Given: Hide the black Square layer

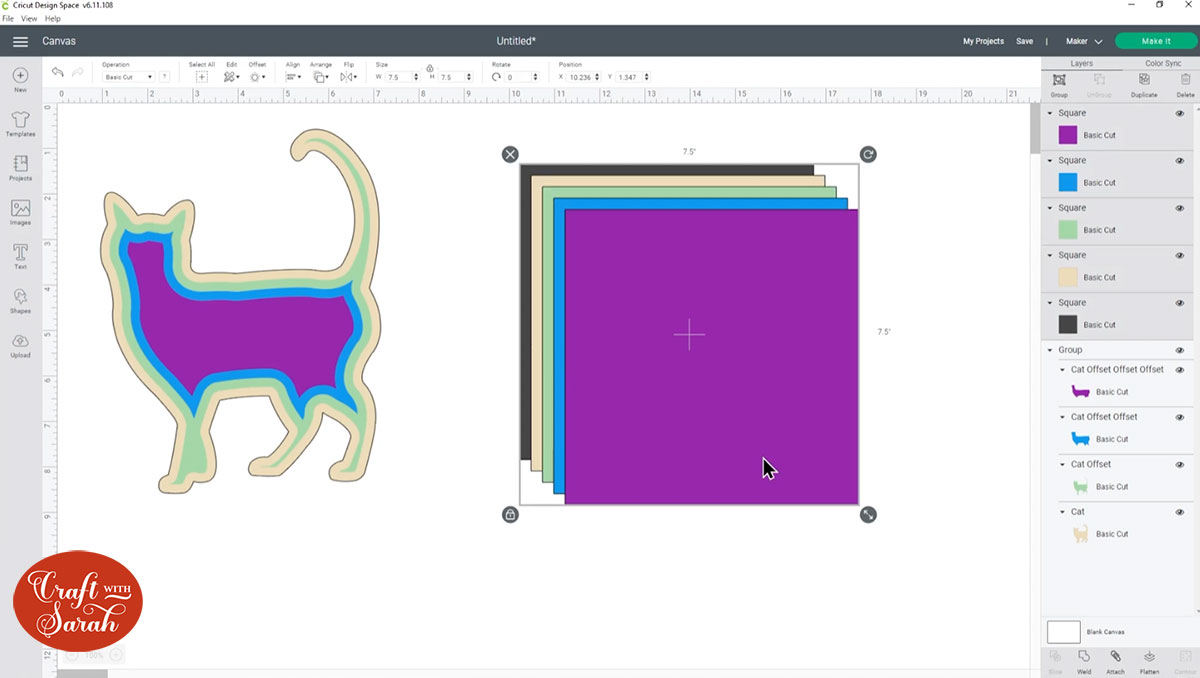Looking at the screenshot, I should (x=1179, y=302).
